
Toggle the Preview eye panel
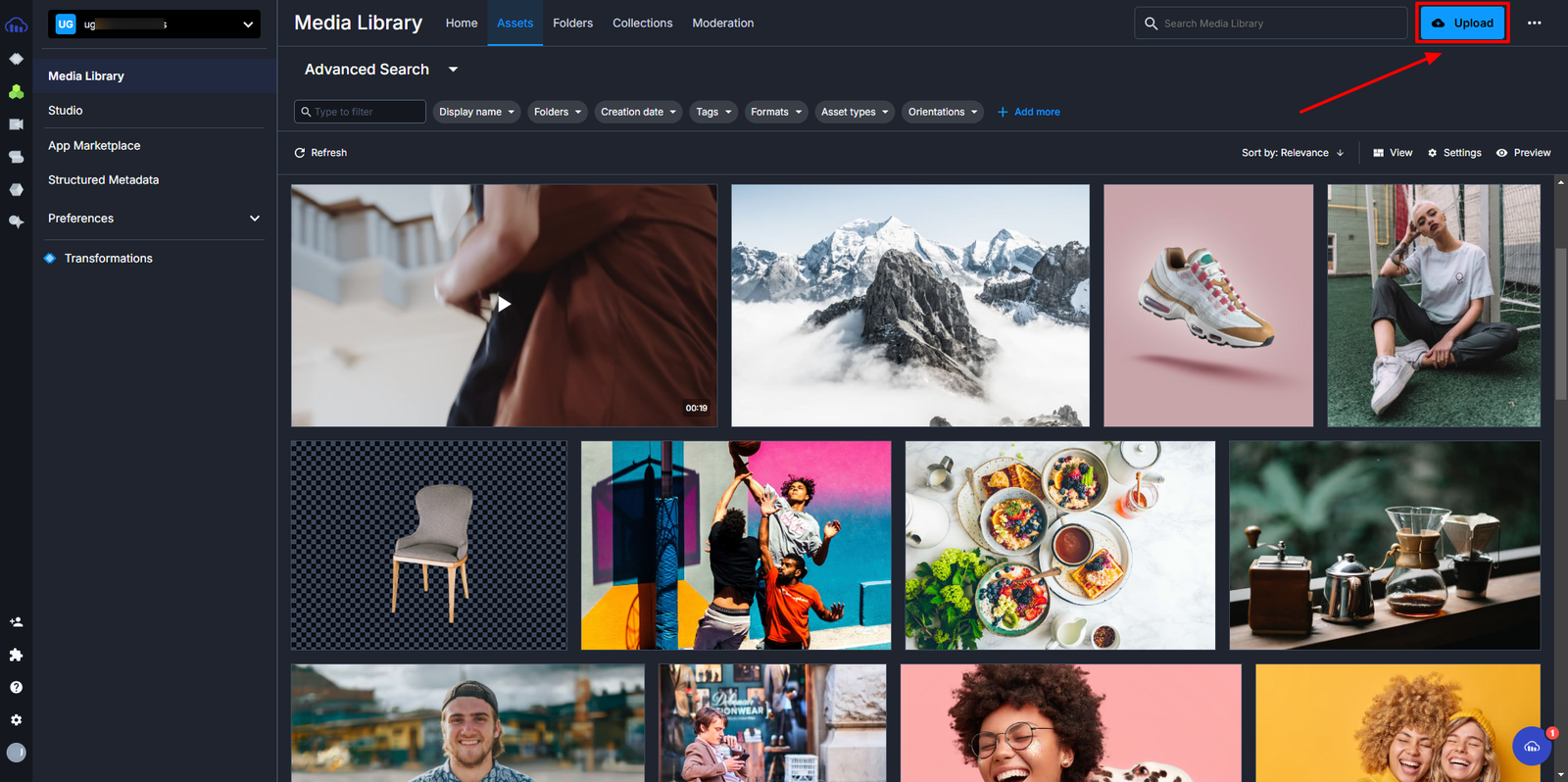coord(1523,153)
